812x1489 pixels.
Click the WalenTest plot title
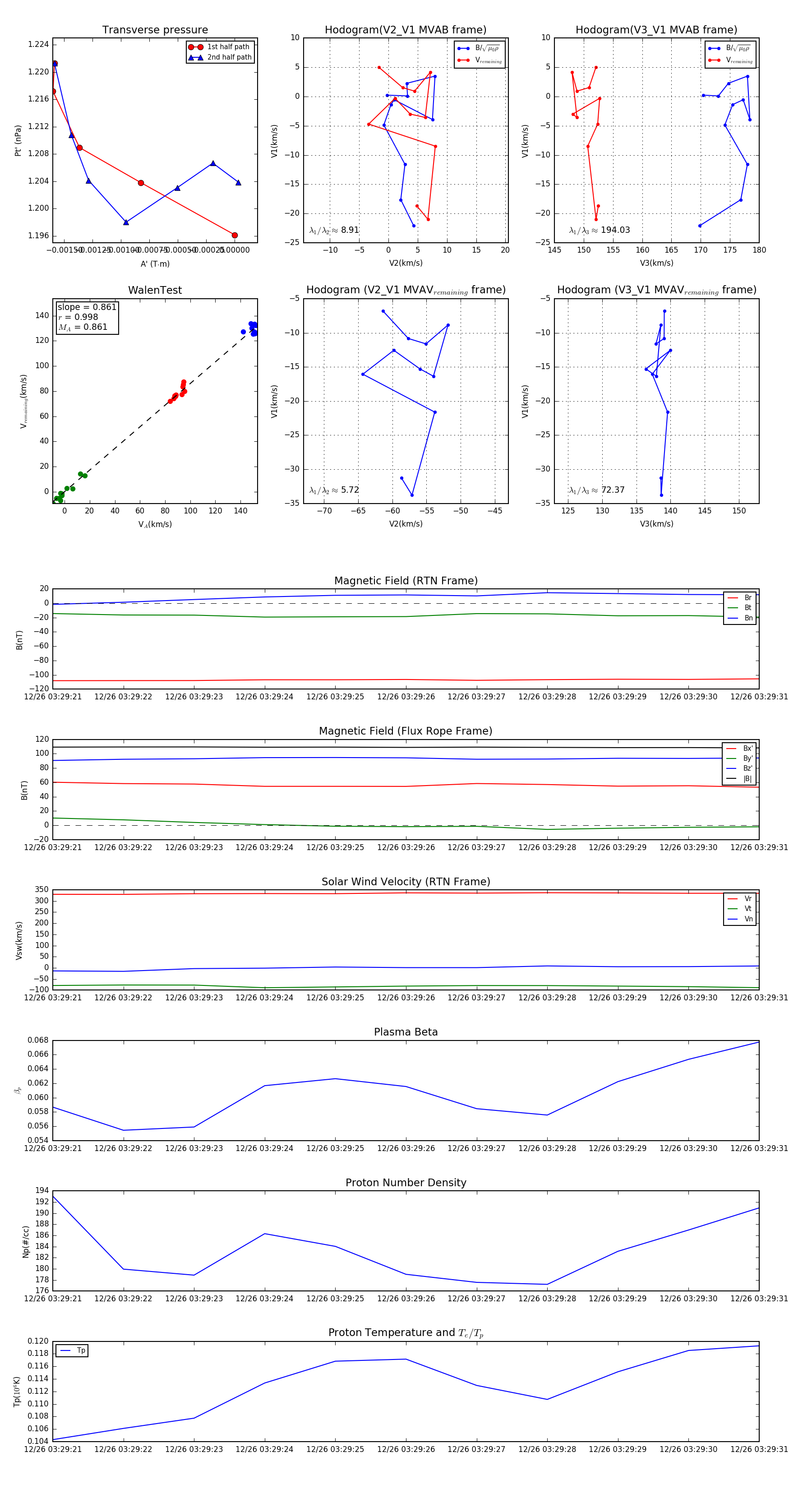(155, 290)
